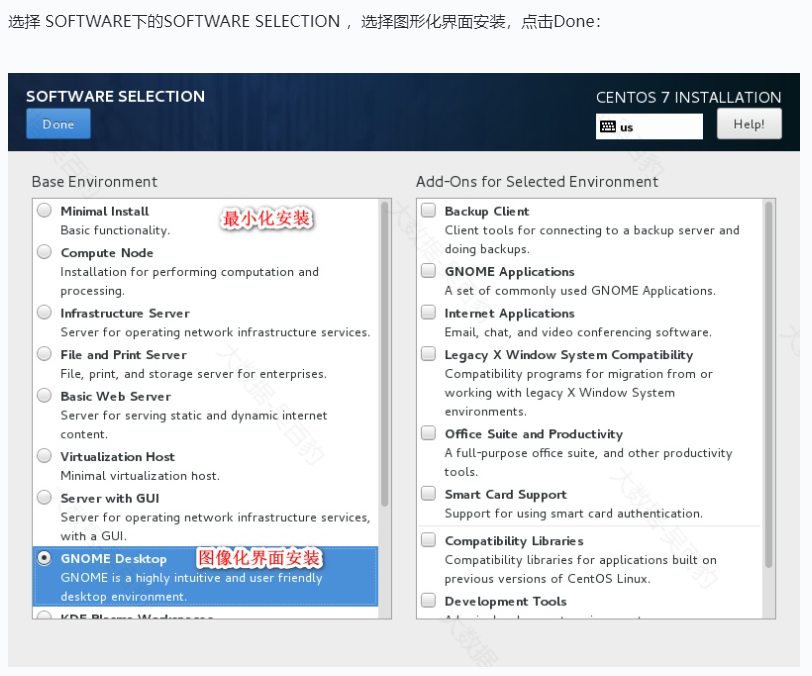The image size is (812, 676).
Task: Enable the Backup Client add-on checkbox
Action: tap(428, 210)
